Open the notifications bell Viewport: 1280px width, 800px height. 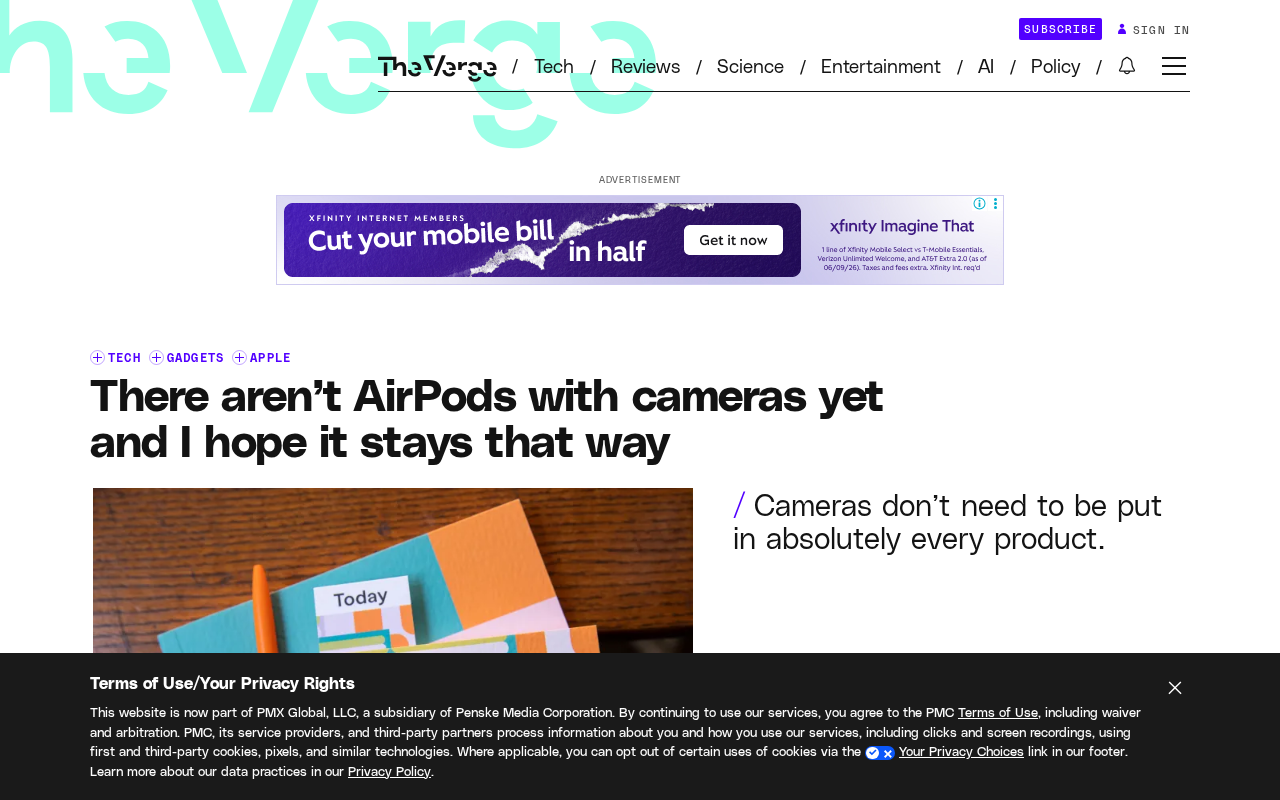coord(1127,66)
